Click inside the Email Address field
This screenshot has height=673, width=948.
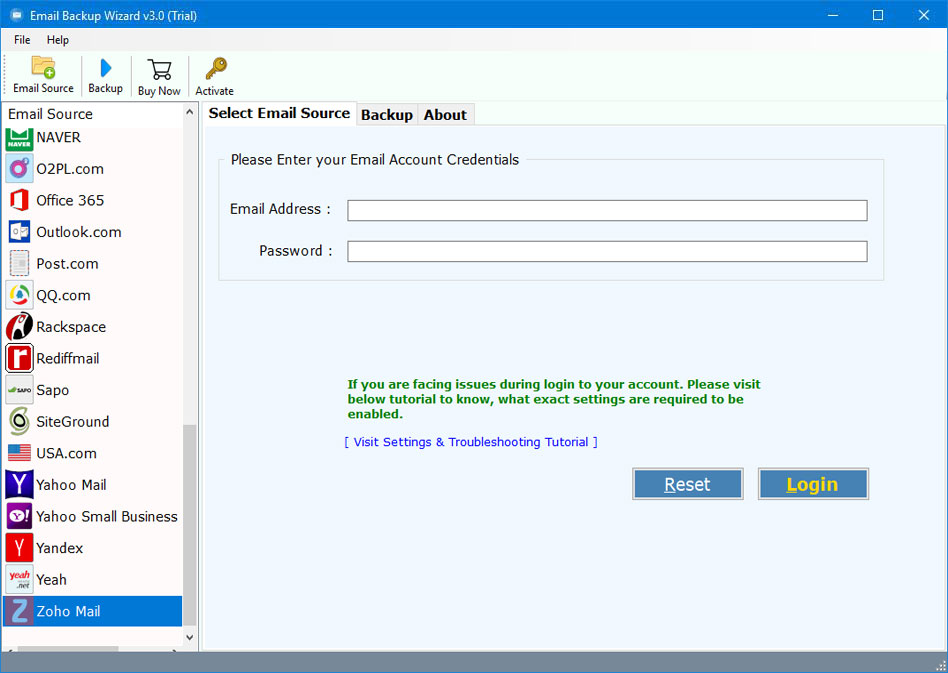pyautogui.click(x=606, y=210)
